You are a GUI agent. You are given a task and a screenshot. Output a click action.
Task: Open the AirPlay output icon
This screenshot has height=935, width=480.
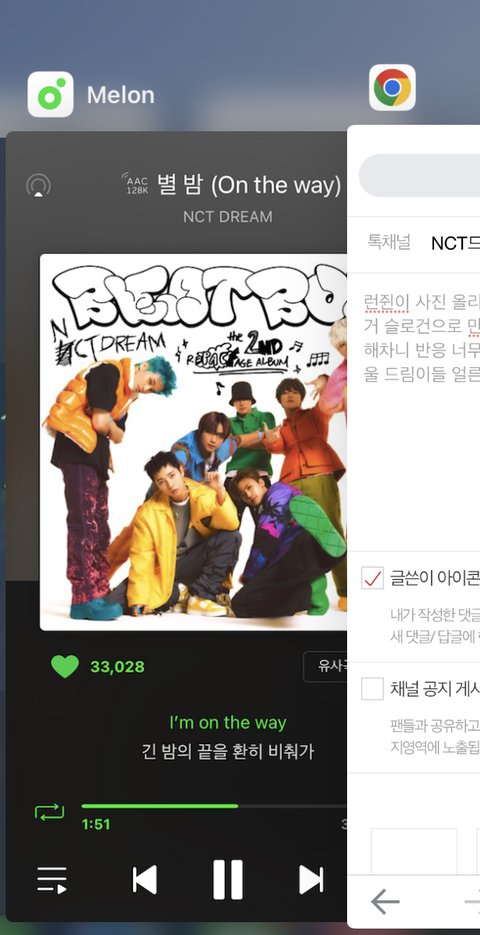click(38, 185)
